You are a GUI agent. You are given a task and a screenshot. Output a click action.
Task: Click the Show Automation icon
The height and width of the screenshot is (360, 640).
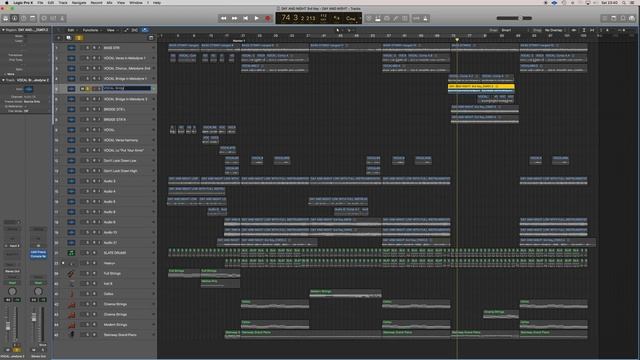126,30
